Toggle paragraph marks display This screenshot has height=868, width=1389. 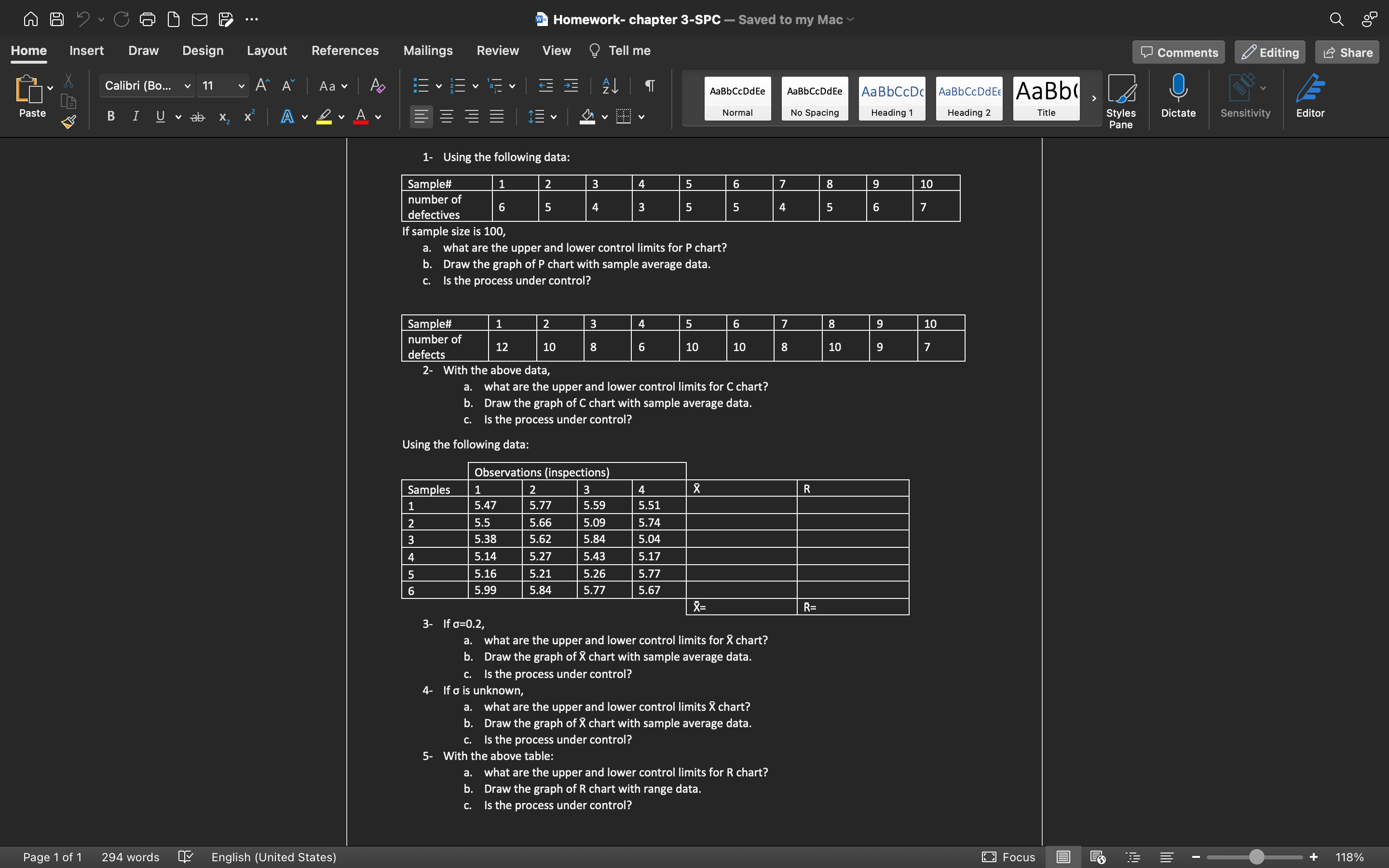coord(649,85)
